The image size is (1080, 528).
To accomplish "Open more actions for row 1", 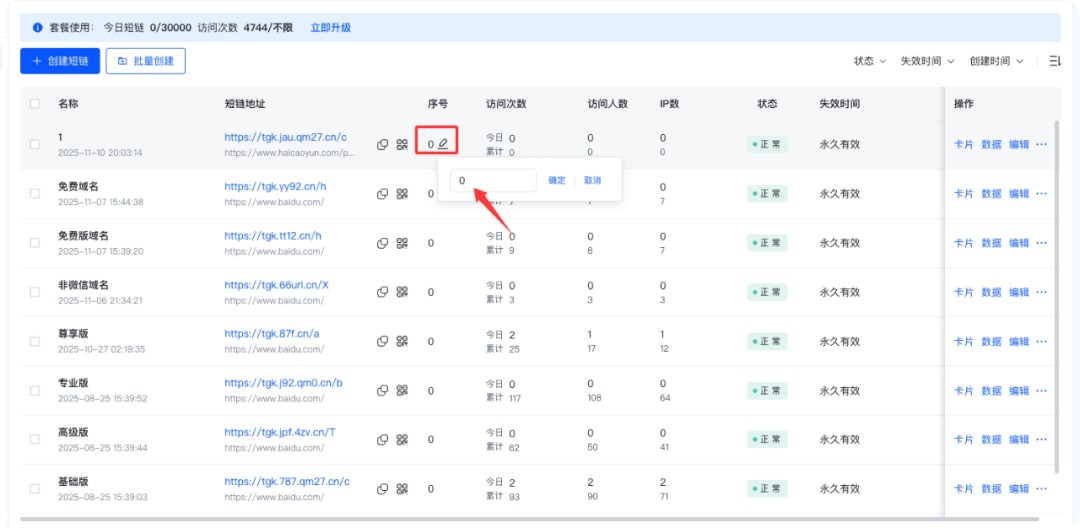I will point(1041,145).
